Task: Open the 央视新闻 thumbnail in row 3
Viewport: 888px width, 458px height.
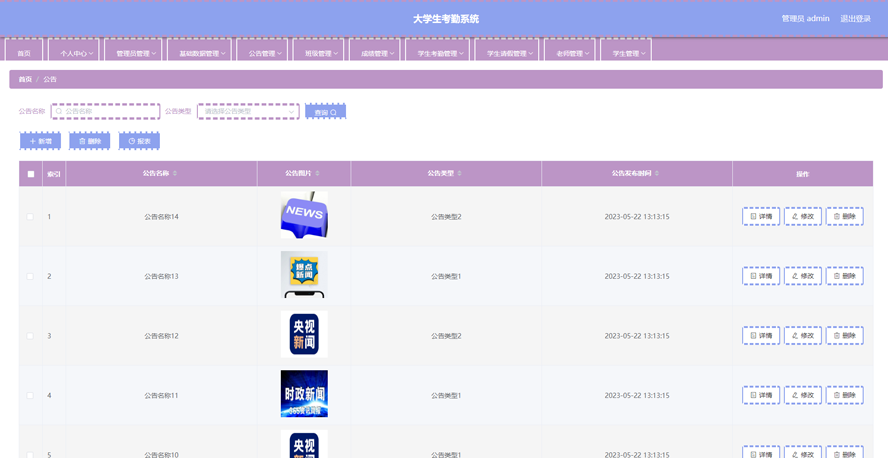Action: [304, 334]
